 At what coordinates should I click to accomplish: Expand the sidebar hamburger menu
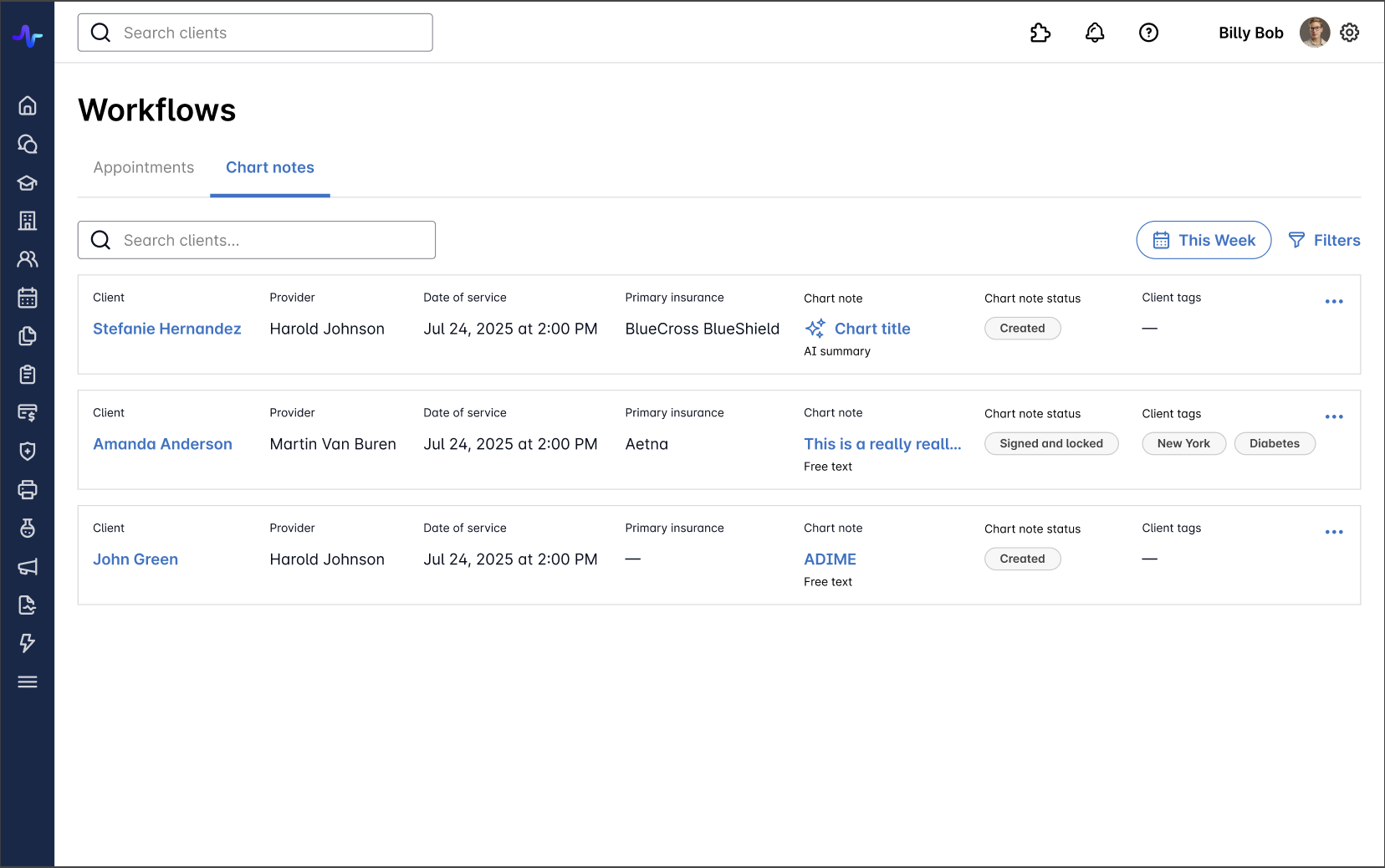click(28, 682)
